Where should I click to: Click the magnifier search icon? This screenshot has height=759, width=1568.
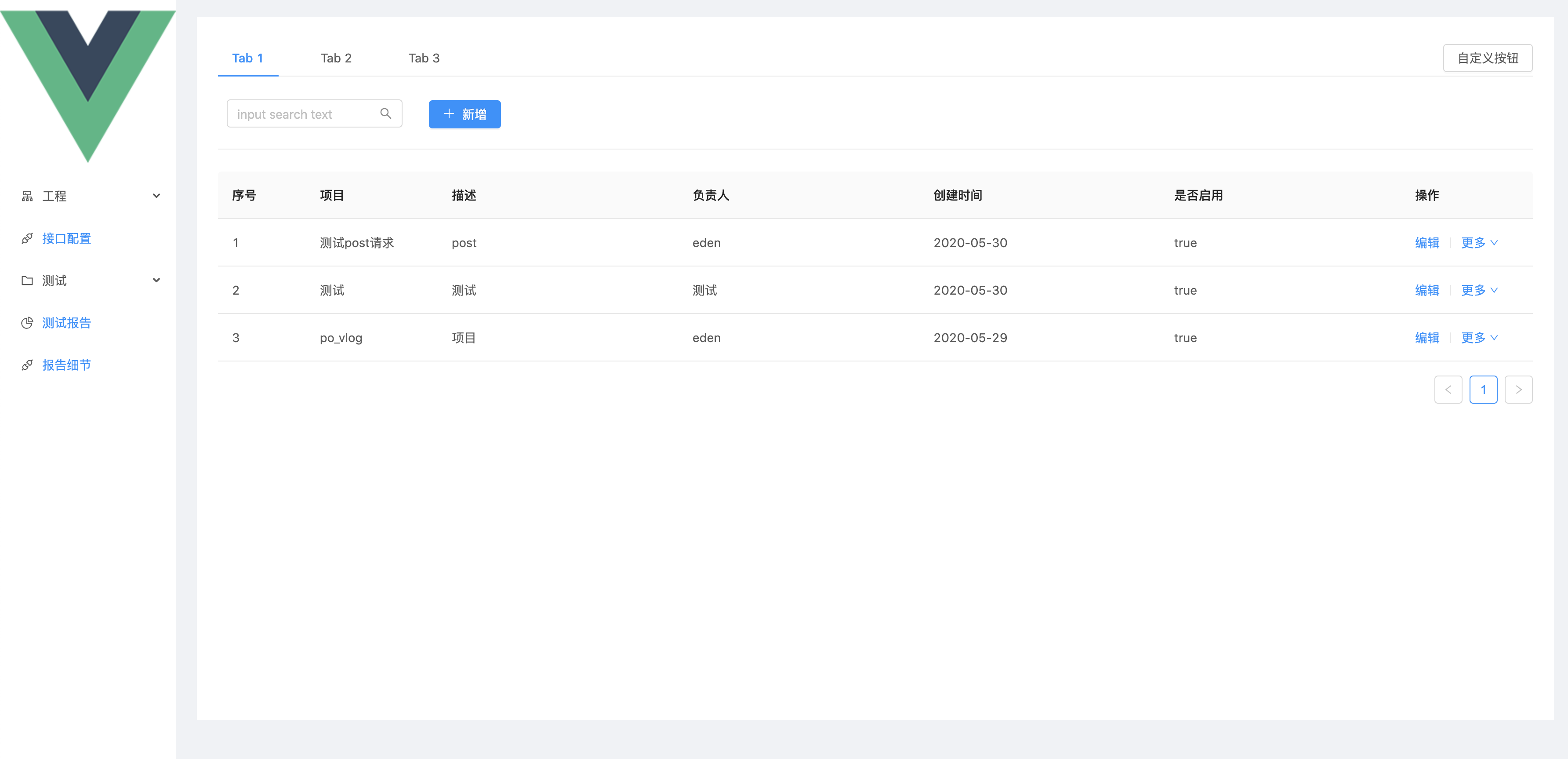click(385, 114)
